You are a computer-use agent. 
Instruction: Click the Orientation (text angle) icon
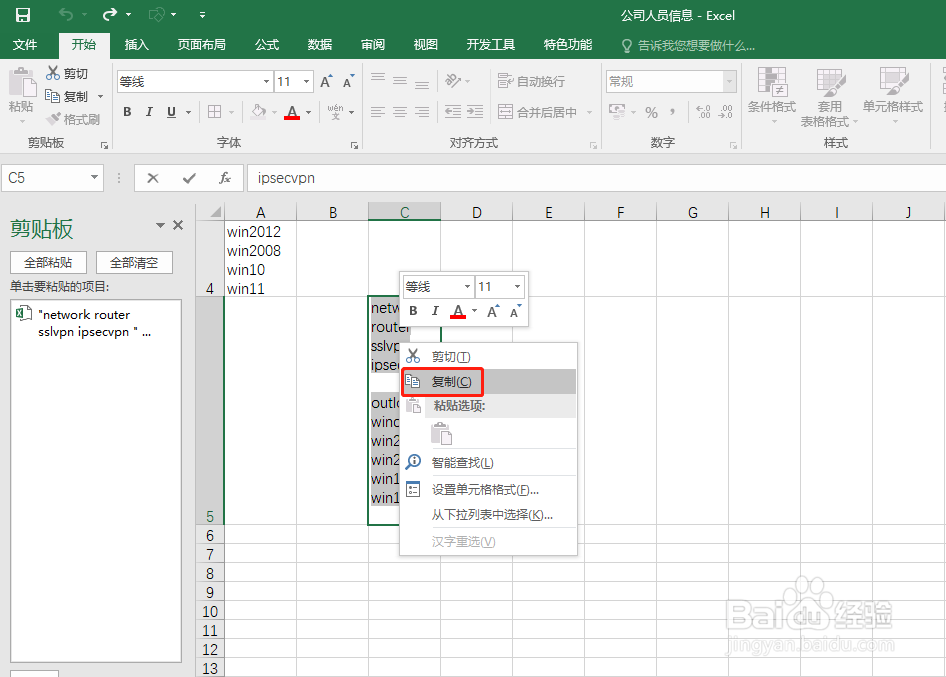(453, 81)
